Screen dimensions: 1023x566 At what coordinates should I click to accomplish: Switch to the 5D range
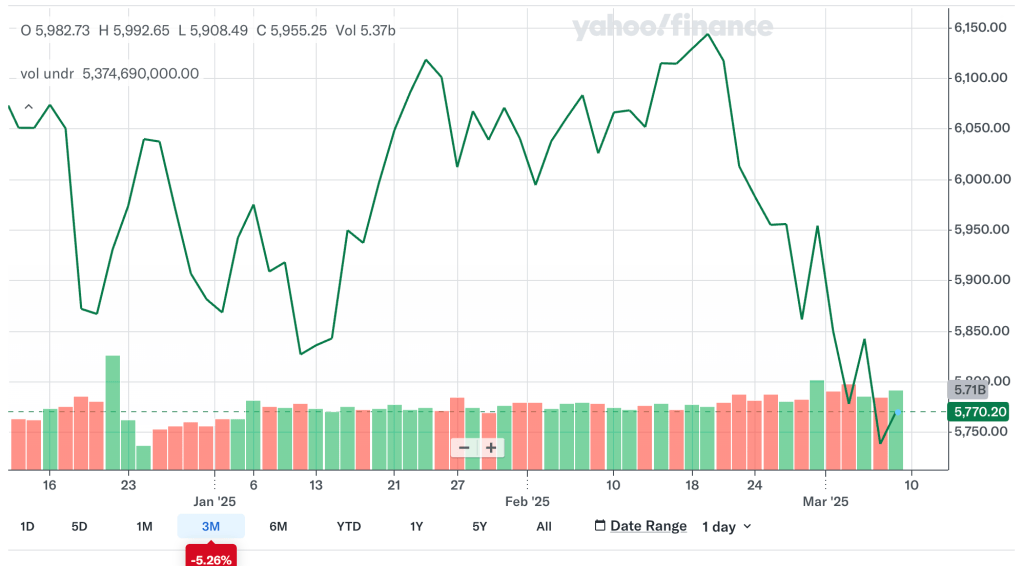pyautogui.click(x=79, y=526)
